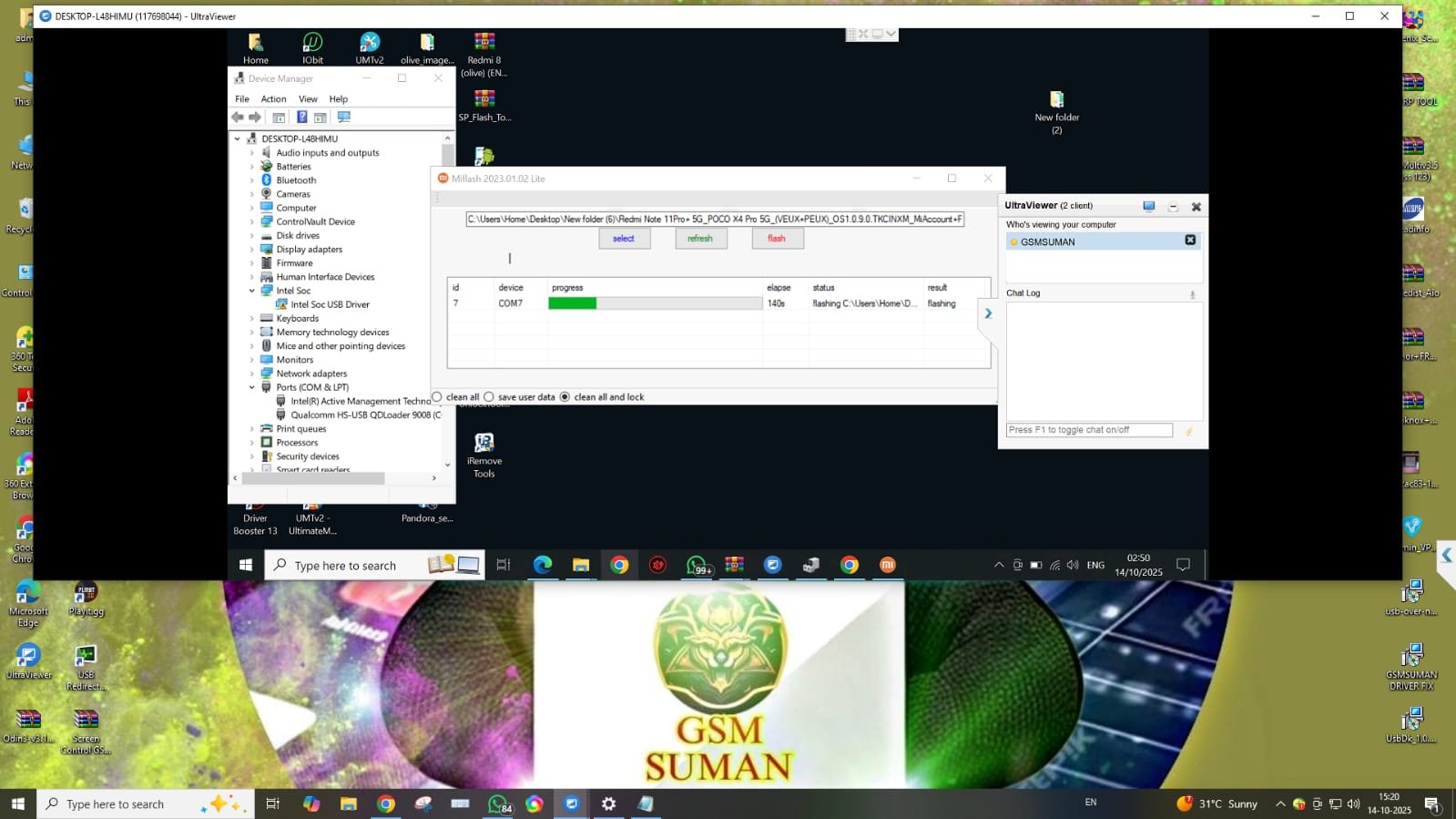Open the Help menu in Device Manager

click(x=338, y=98)
